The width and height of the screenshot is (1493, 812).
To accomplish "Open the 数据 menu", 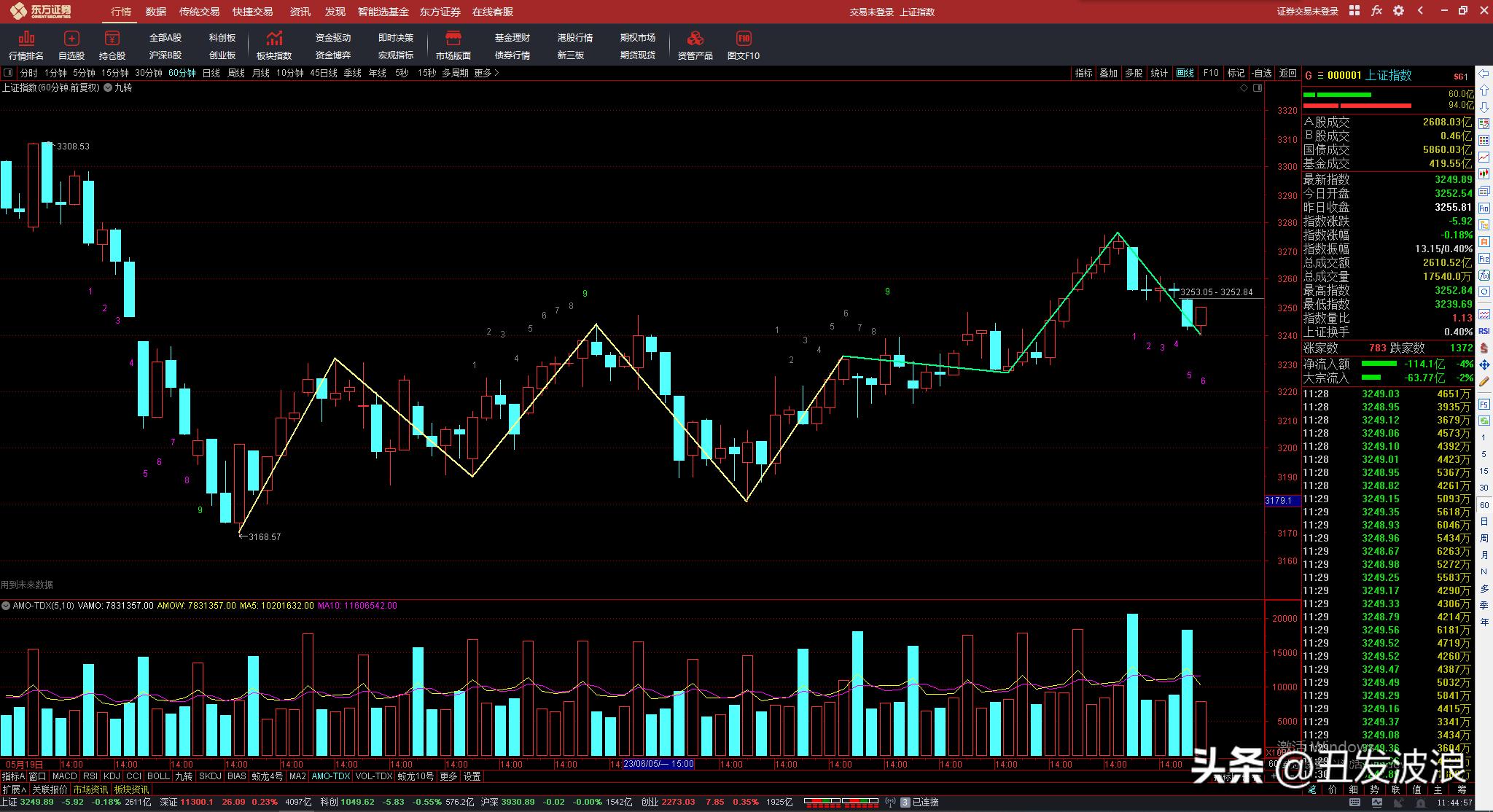I will point(155,12).
